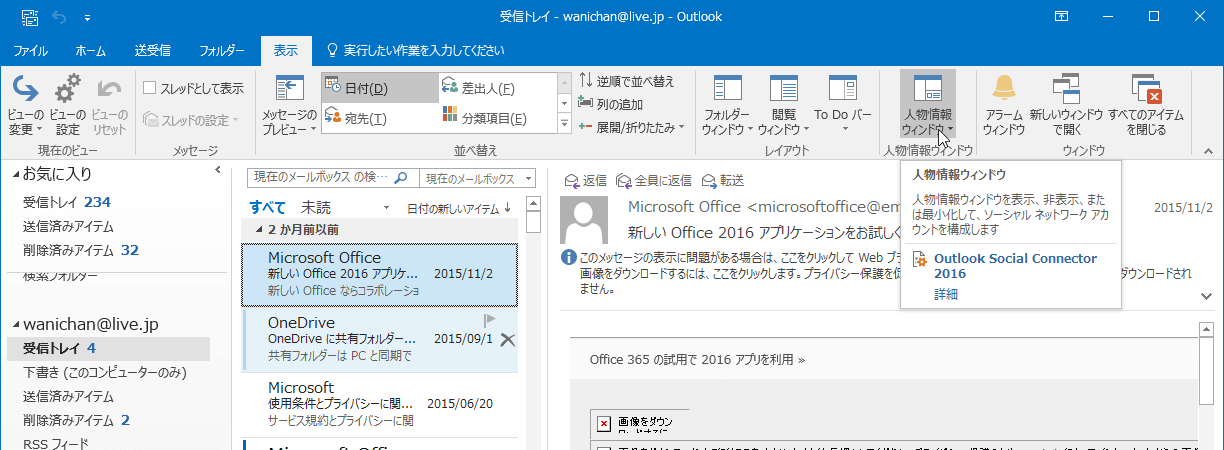Minimize the folder pane with the arrow

click(x=218, y=172)
